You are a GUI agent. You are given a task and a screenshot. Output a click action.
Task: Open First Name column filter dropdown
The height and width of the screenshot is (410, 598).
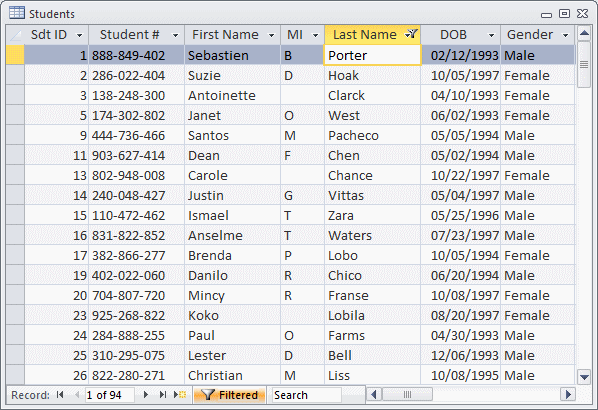(272, 35)
